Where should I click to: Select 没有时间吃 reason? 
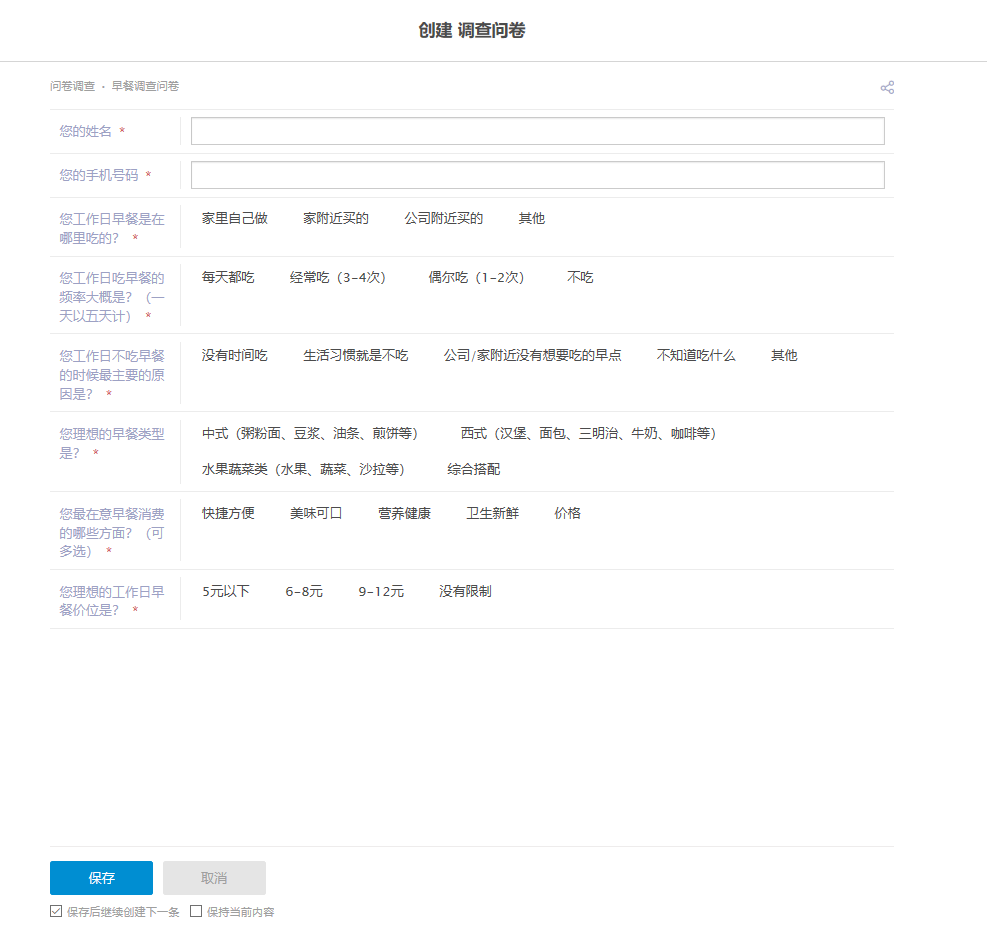(x=234, y=356)
